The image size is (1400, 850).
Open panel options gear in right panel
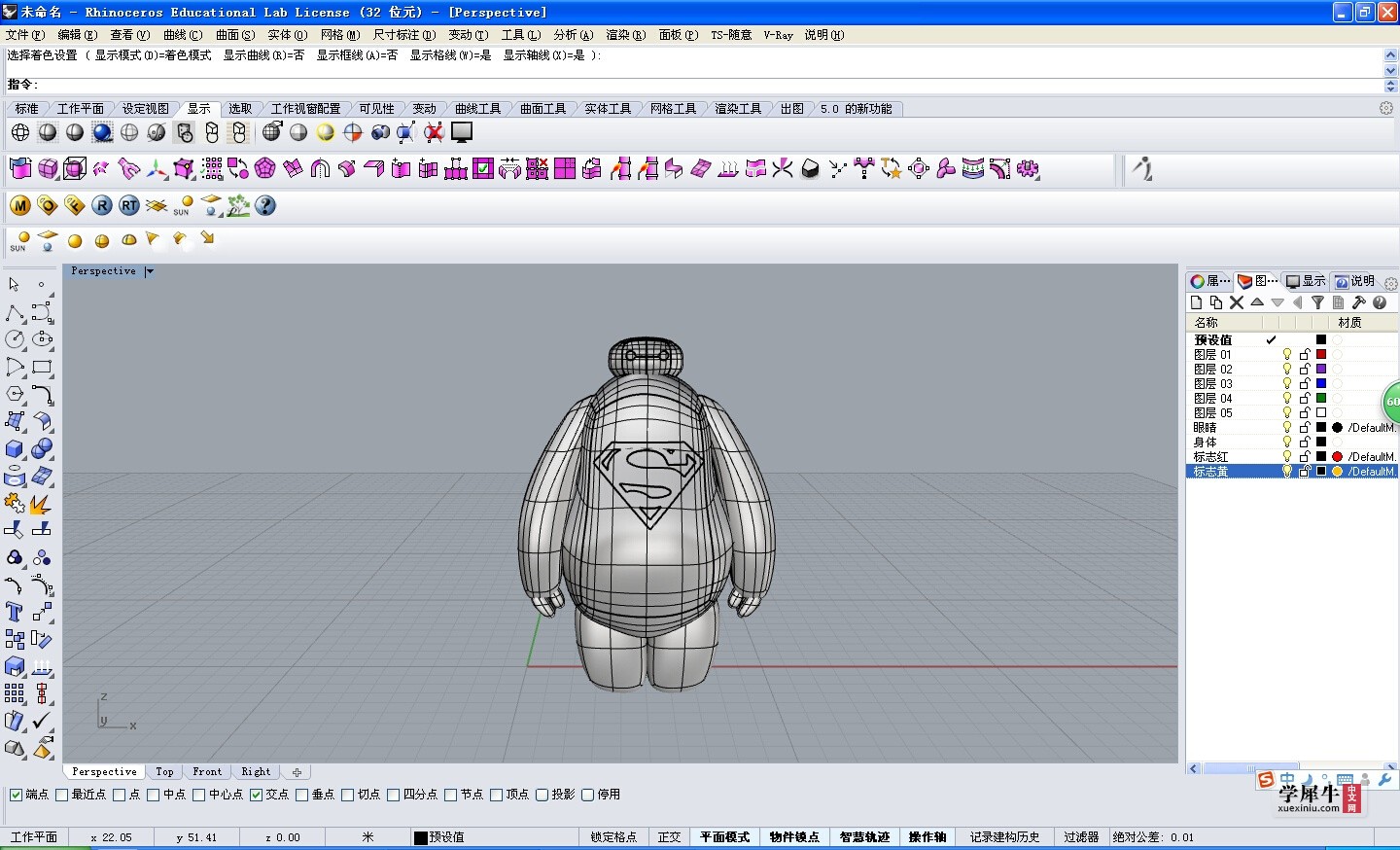[1391, 284]
